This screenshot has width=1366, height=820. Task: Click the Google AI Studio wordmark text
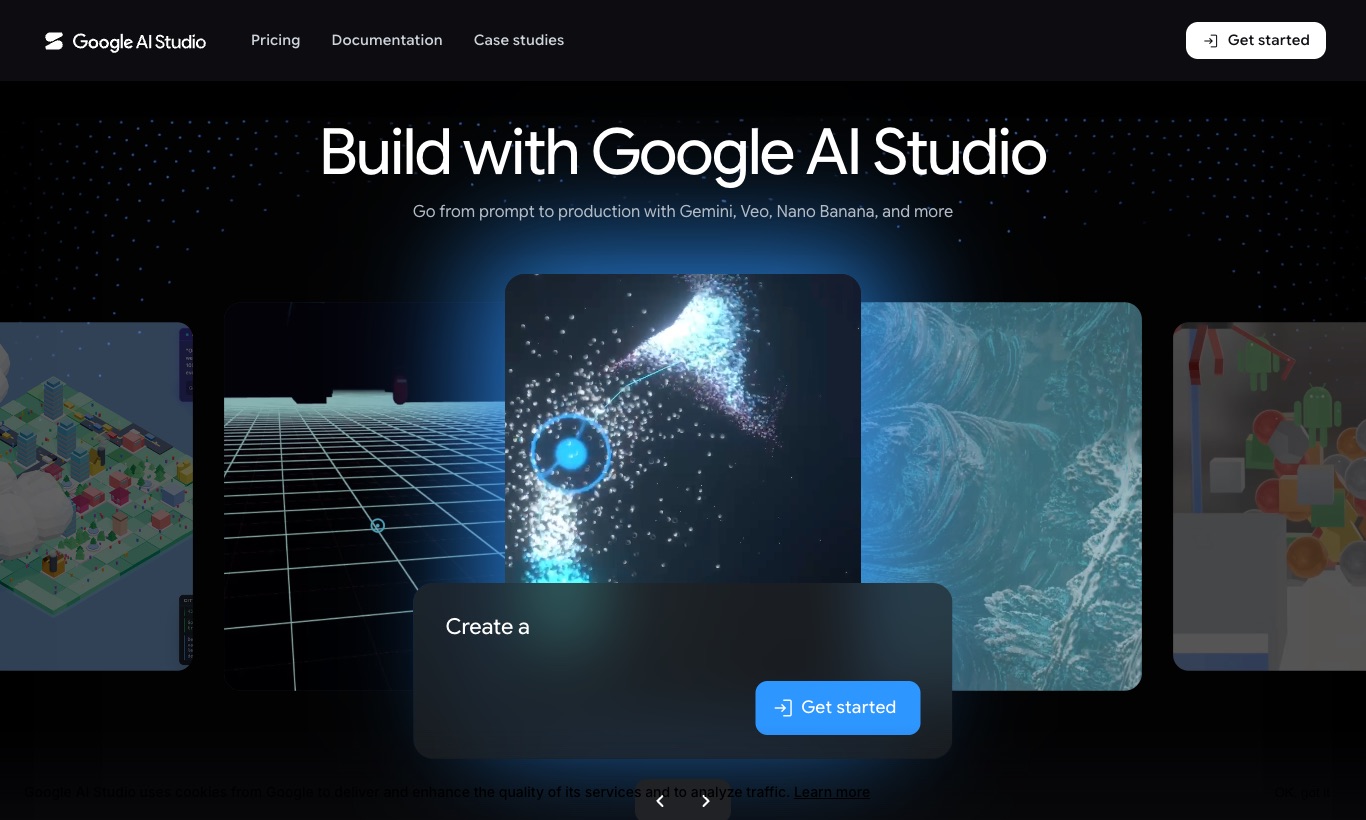139,41
